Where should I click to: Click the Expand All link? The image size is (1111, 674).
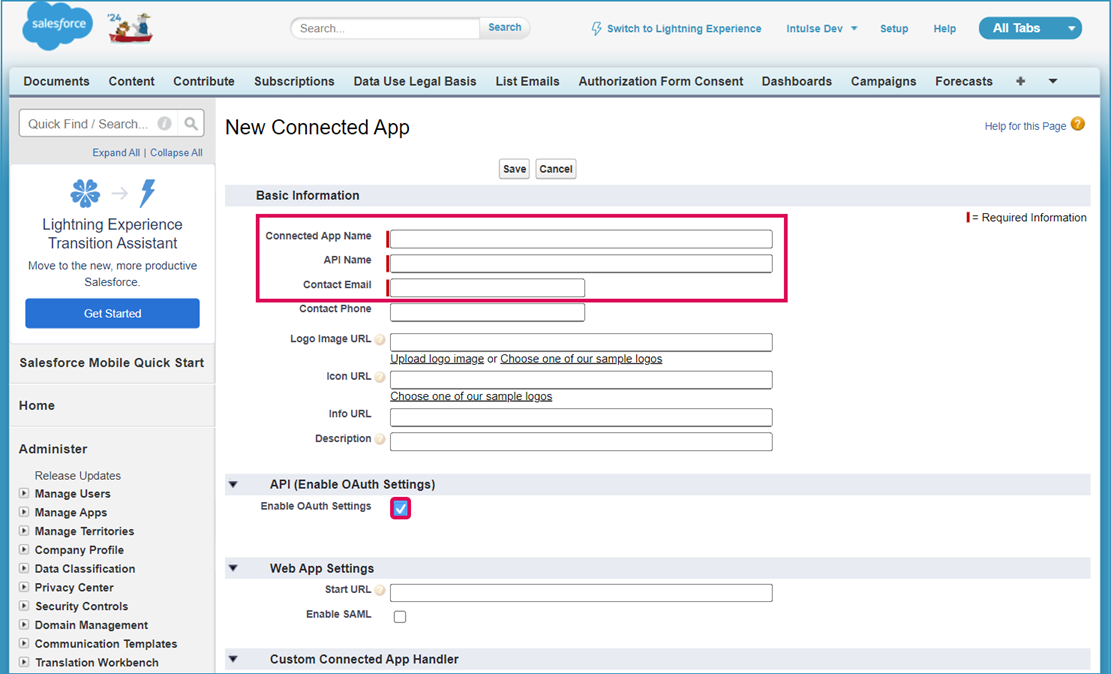click(x=115, y=152)
